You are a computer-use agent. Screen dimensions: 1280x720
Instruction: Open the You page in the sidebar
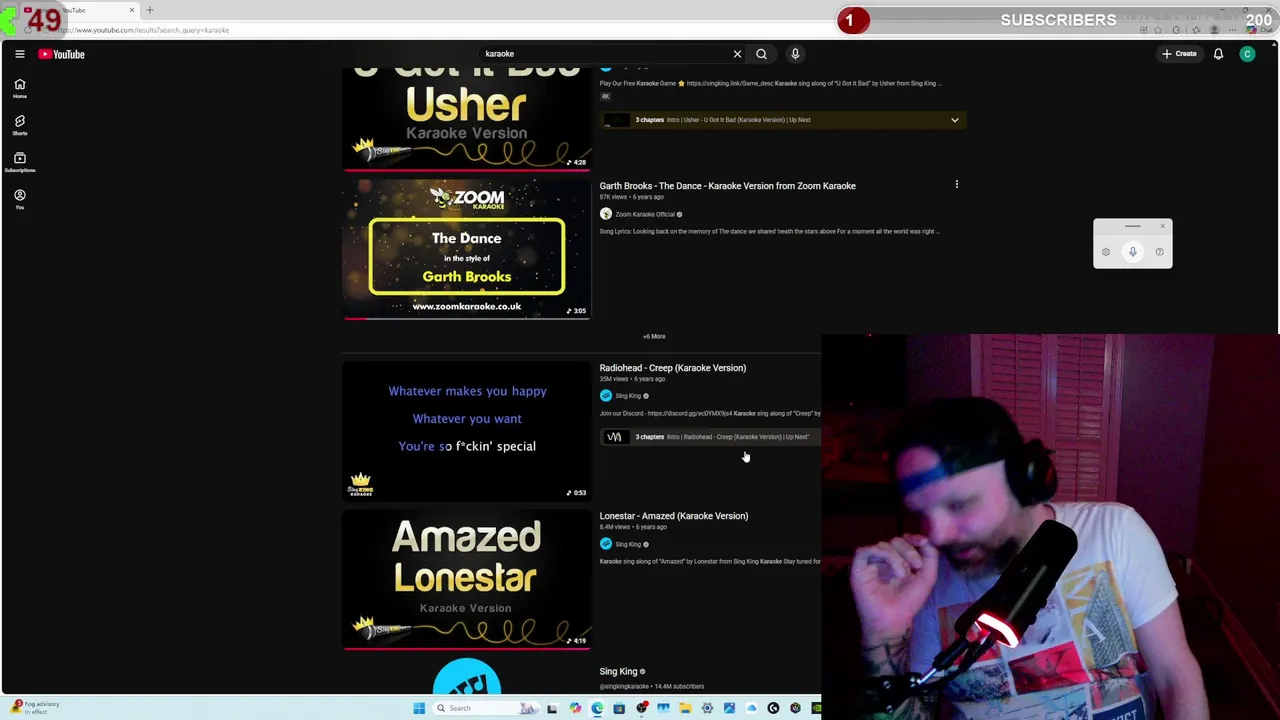tap(19, 199)
